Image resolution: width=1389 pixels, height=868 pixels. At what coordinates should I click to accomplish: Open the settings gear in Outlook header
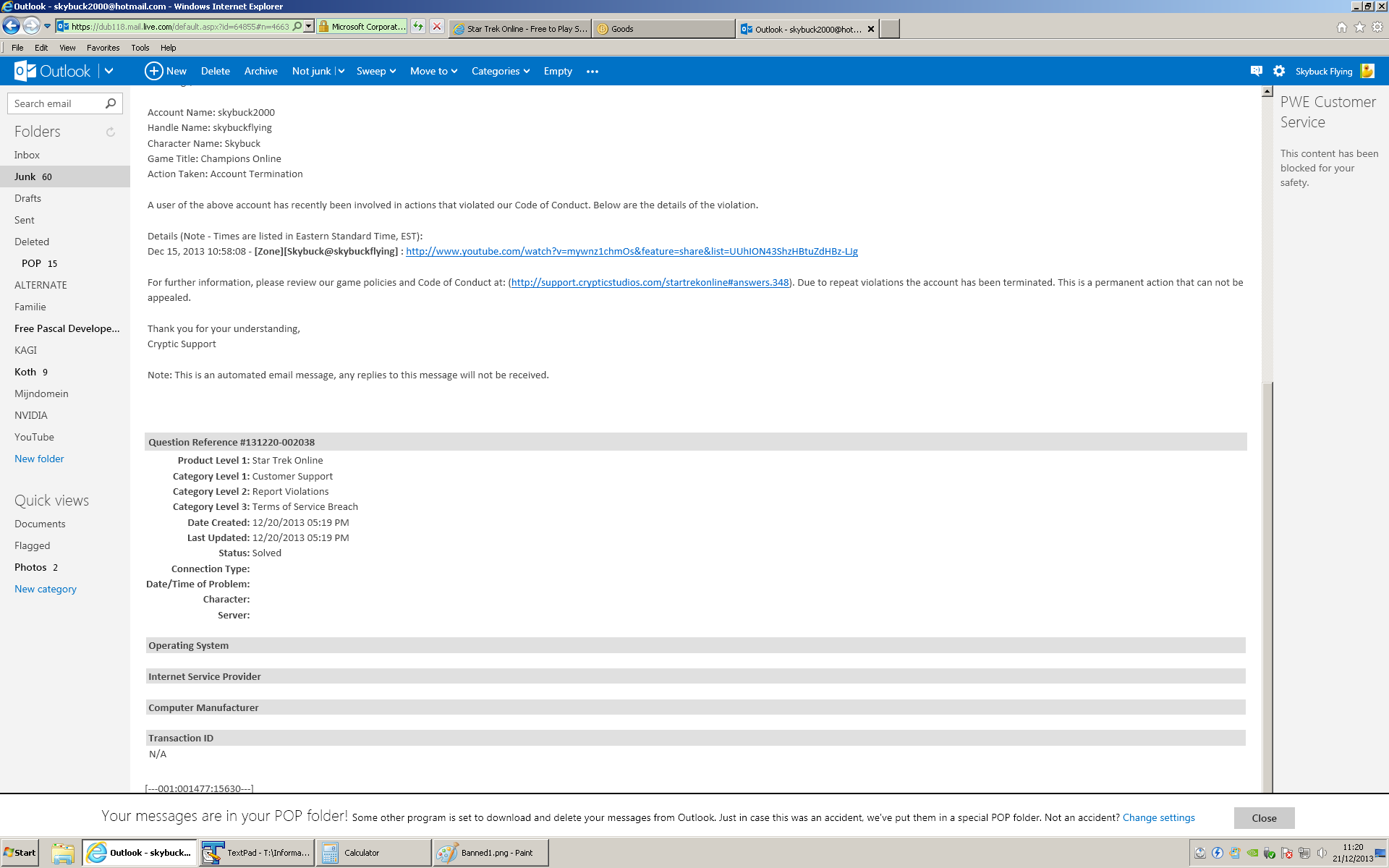(1279, 71)
